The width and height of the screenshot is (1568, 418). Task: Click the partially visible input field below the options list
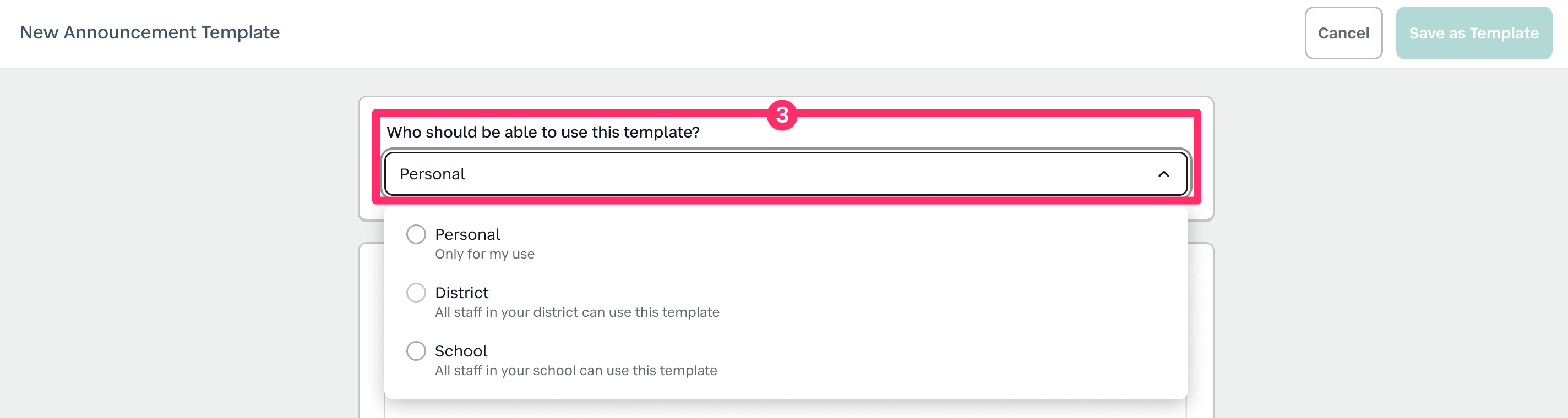tap(785, 410)
